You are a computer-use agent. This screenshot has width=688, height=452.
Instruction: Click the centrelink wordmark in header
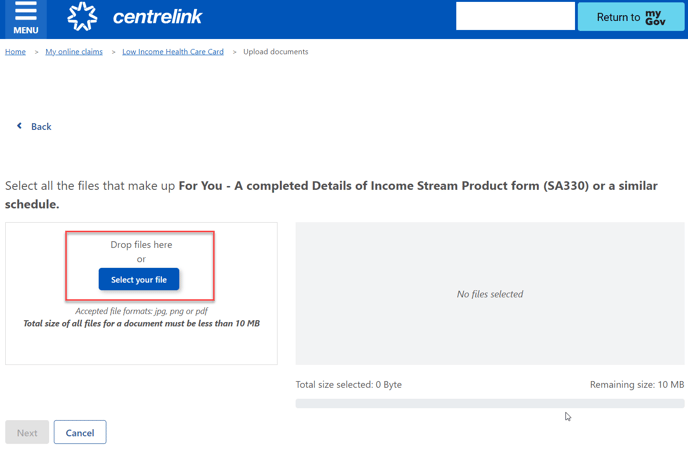click(x=157, y=17)
